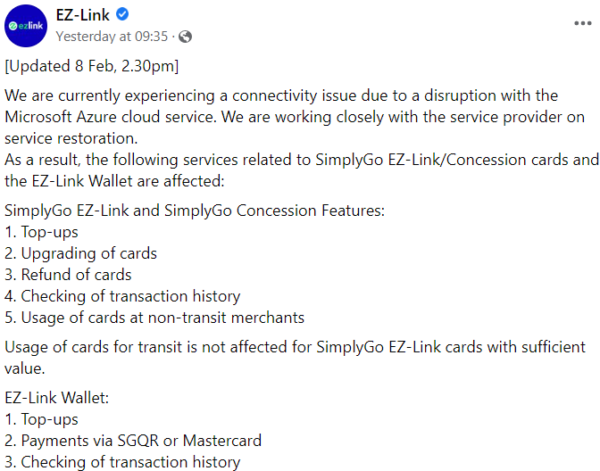Image resolution: width=600 pixels, height=471 pixels.
Task: Open the three-dot post options menu
Action: [582, 22]
